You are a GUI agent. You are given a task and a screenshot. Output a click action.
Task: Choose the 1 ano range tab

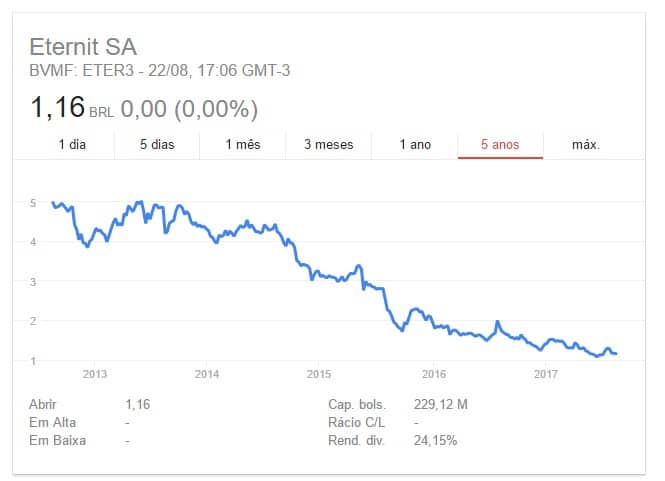point(415,145)
